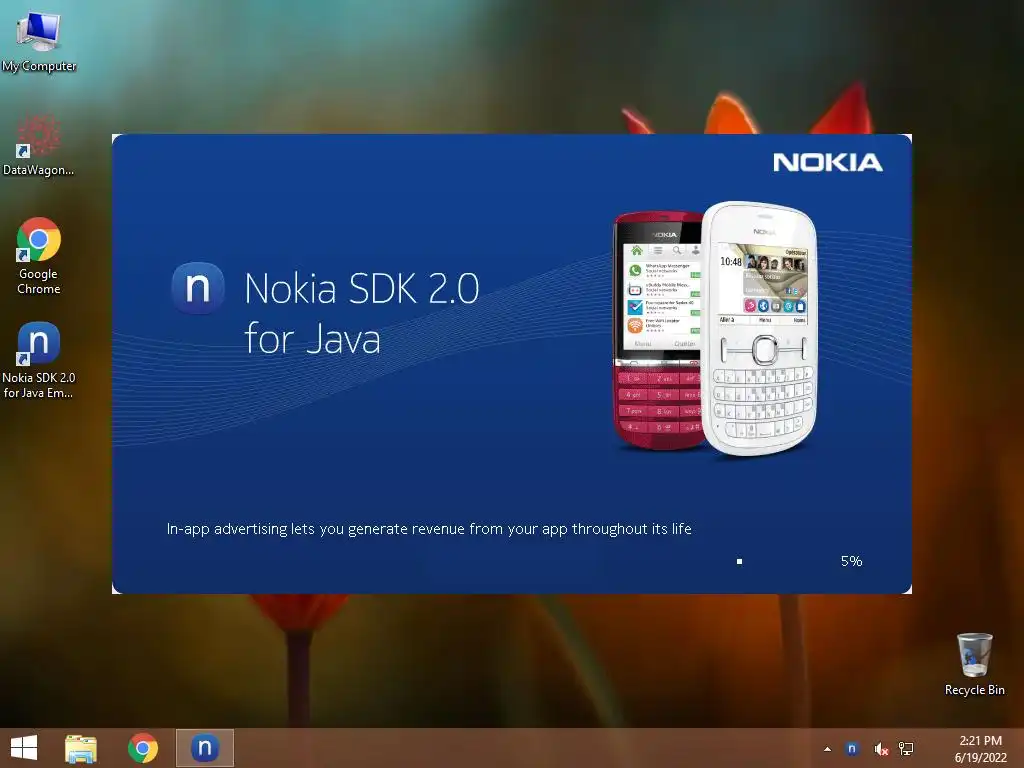1024x768 pixels.
Task: Click the 'Nokia SDK 2.0 for Java' title
Action: [x=362, y=313]
